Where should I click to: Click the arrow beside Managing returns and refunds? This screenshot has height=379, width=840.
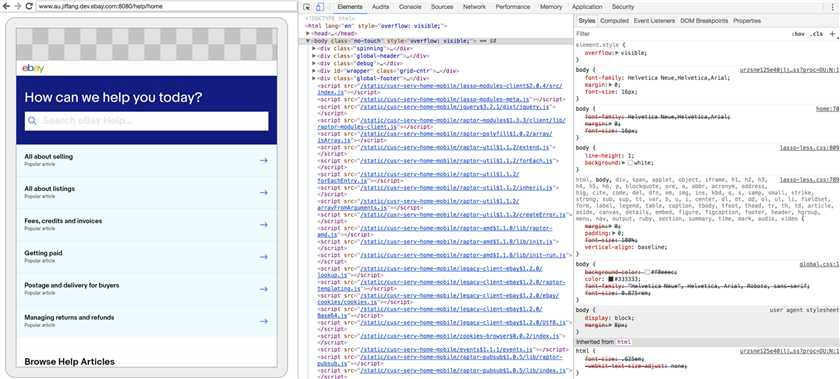point(264,321)
